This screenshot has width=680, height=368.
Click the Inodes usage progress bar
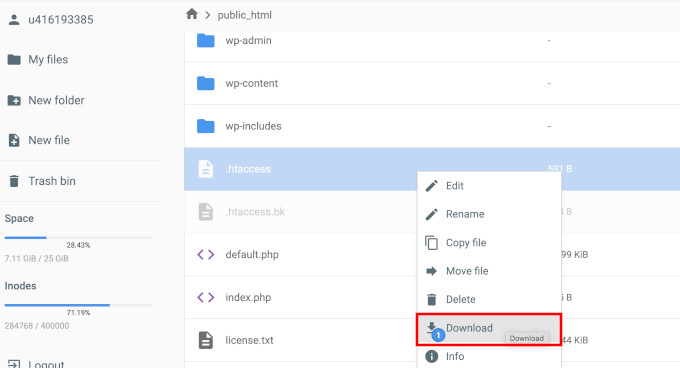[78, 305]
